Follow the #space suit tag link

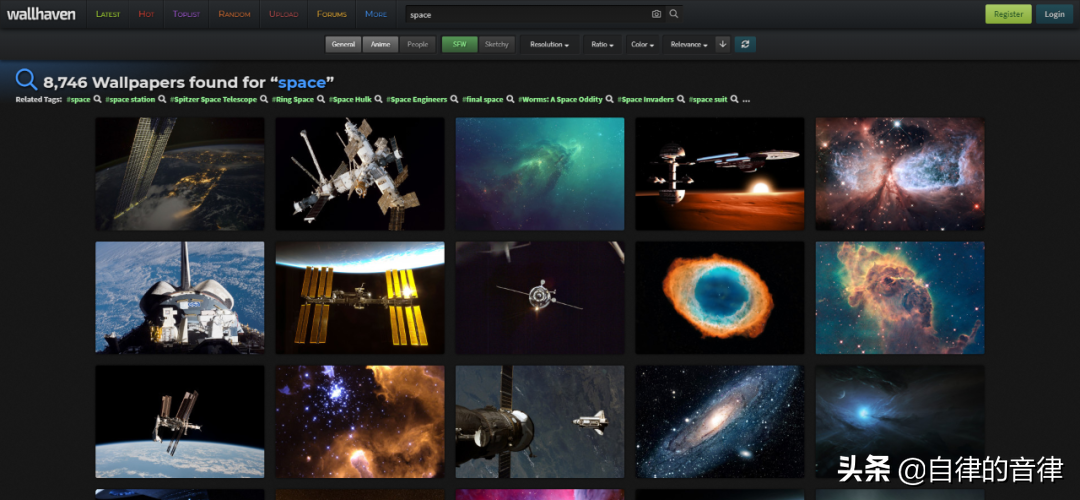click(x=707, y=99)
